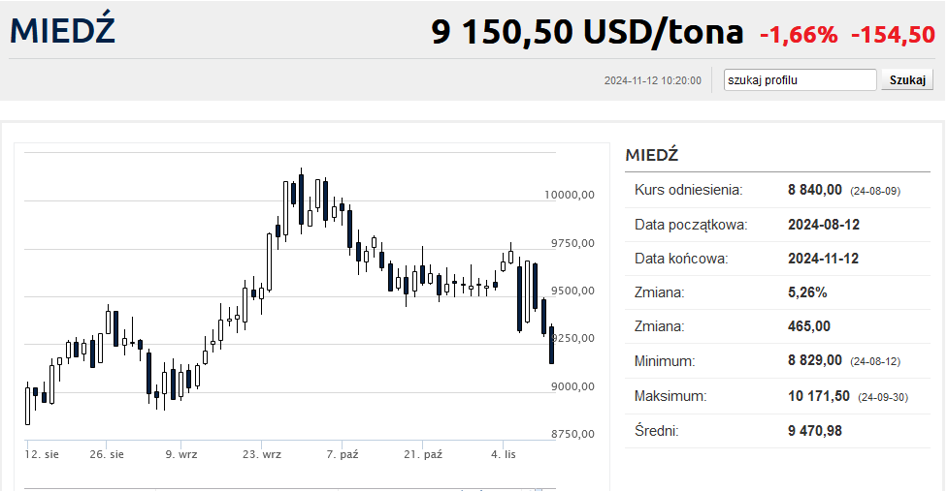
Task: Click the Maksimum value 10 171,50
Action: click(819, 396)
